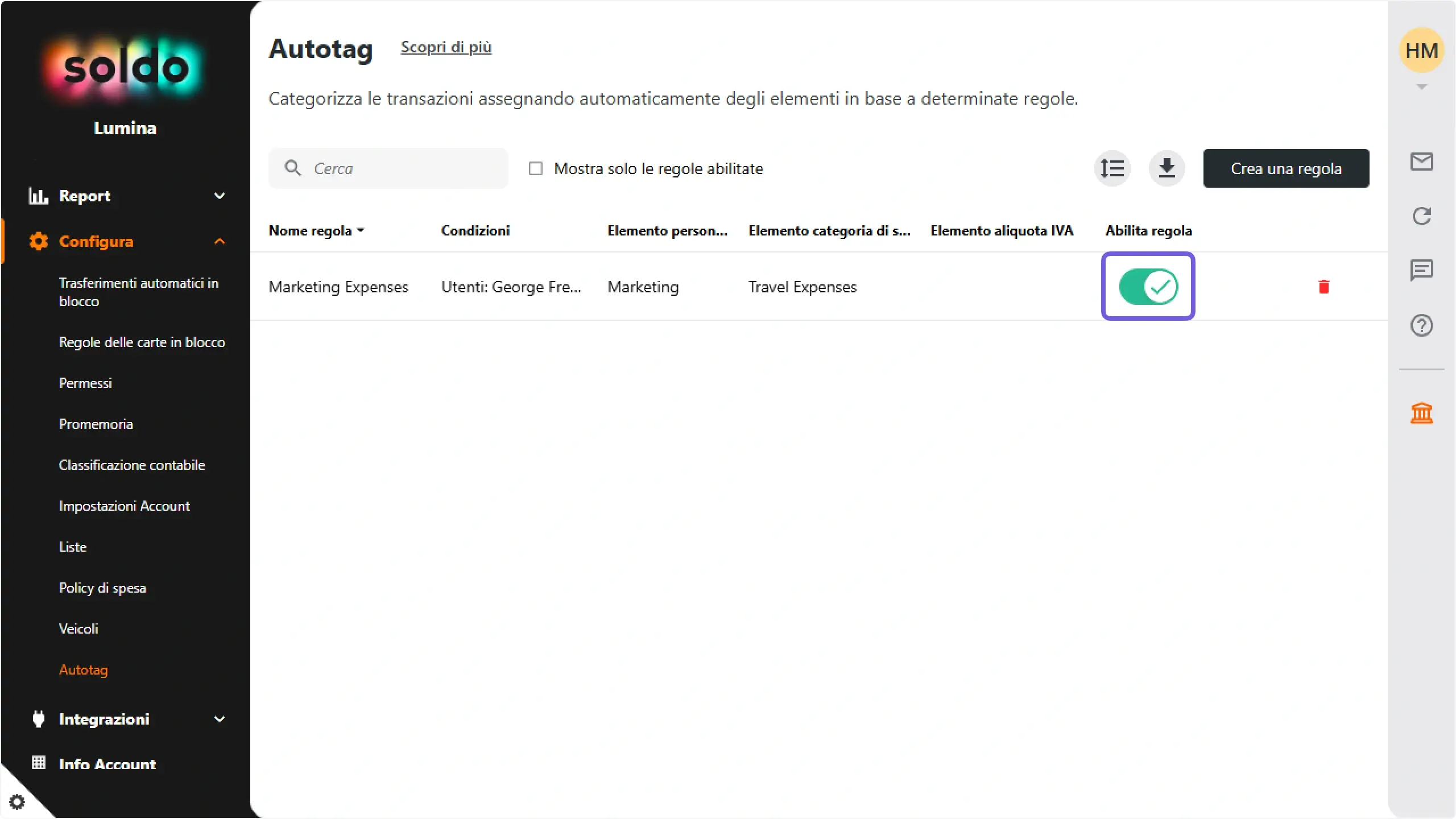Click the Configura gear icon

click(x=39, y=241)
